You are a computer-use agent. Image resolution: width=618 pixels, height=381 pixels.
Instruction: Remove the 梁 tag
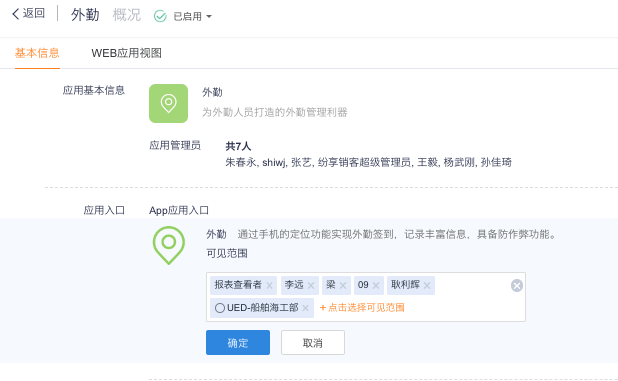(343, 285)
